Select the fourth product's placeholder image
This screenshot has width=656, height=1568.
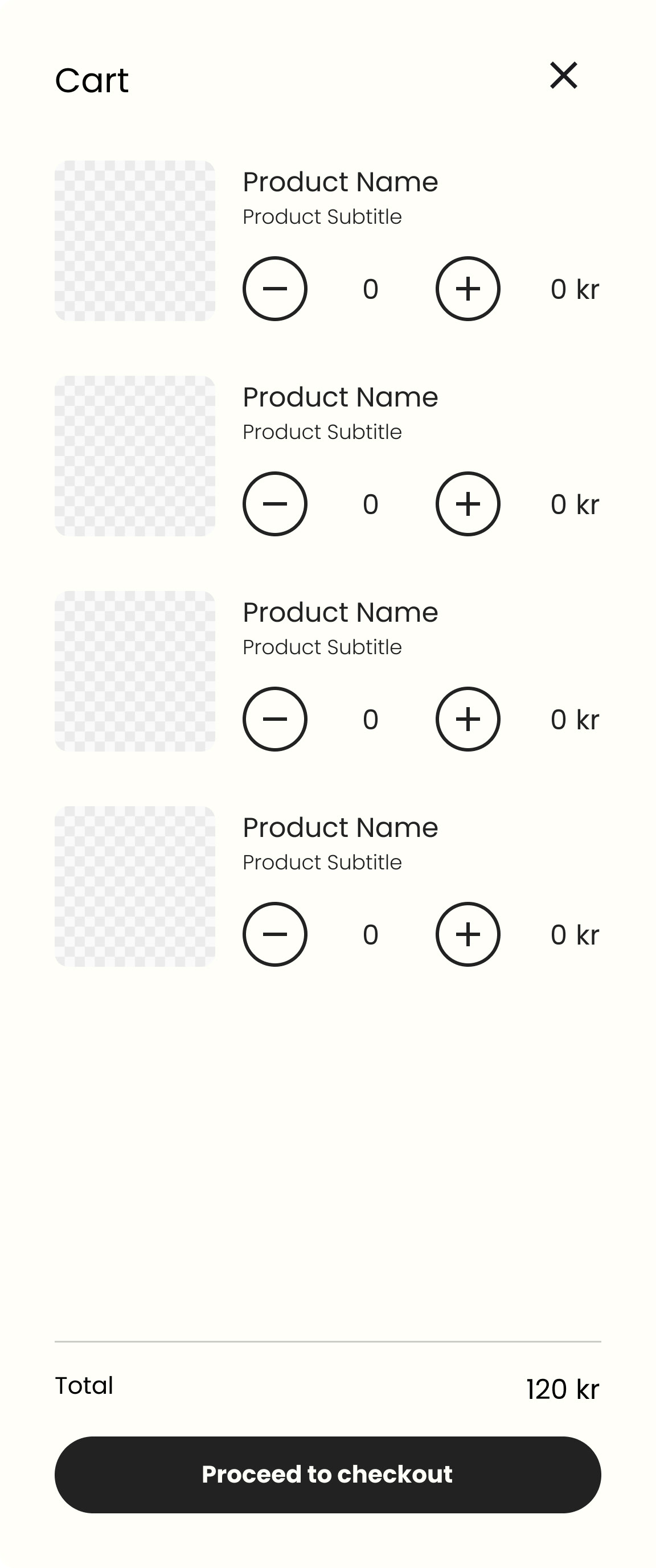[135, 886]
